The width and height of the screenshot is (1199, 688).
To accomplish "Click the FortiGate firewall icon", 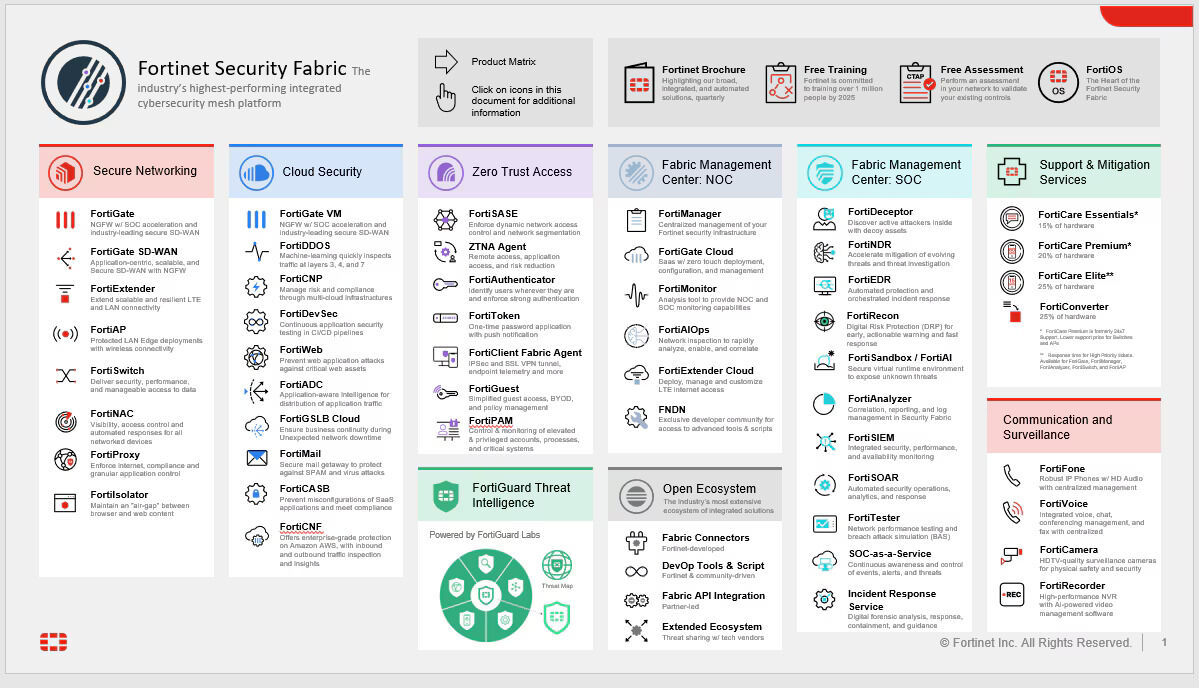I will point(66,220).
